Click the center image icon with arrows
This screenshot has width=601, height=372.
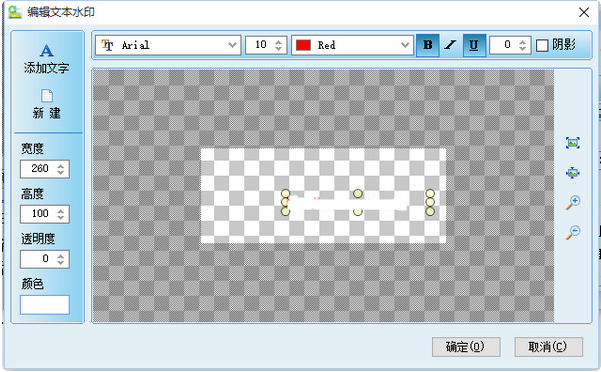tap(573, 173)
